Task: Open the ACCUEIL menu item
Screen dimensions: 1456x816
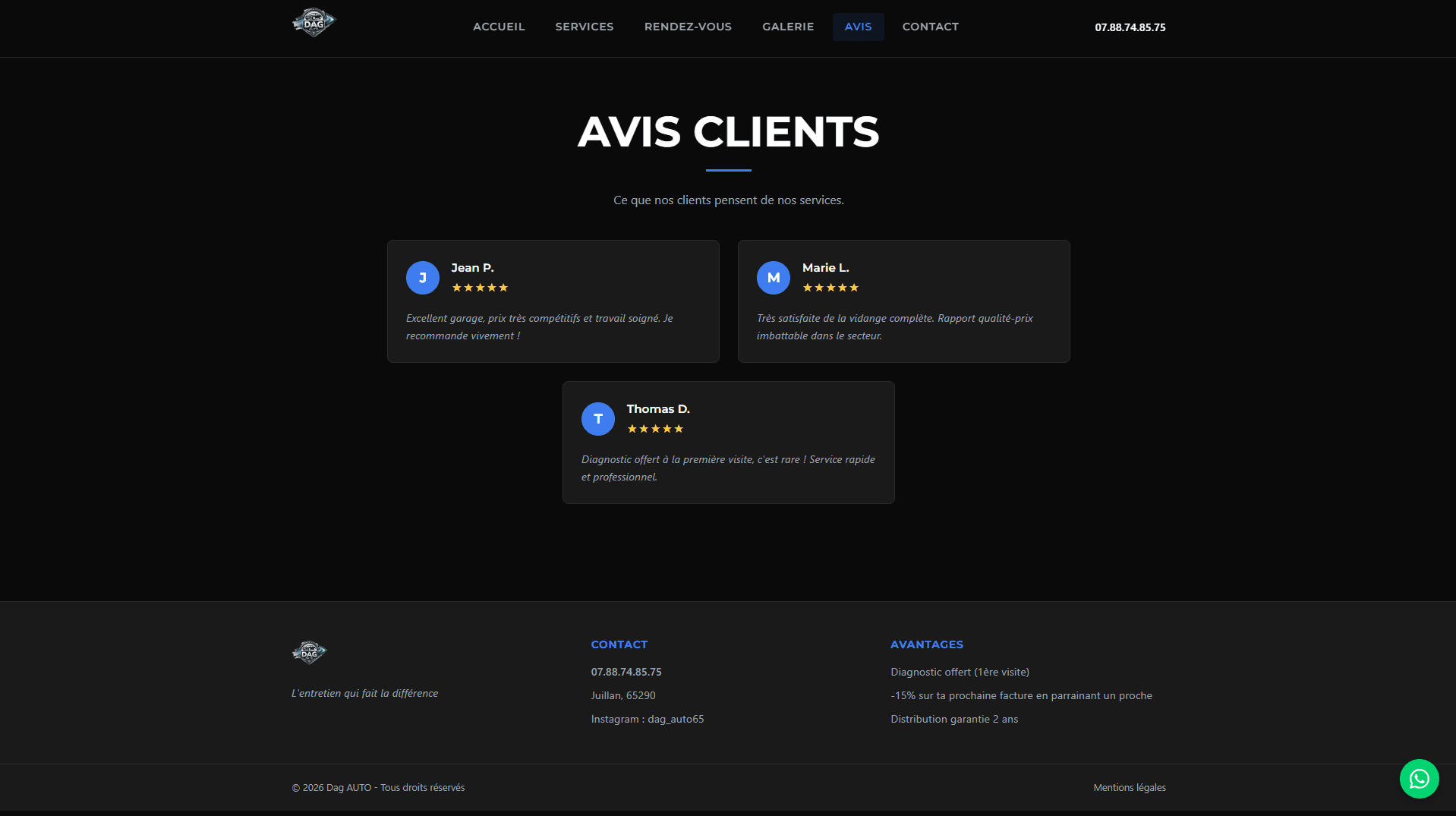Action: tap(499, 27)
